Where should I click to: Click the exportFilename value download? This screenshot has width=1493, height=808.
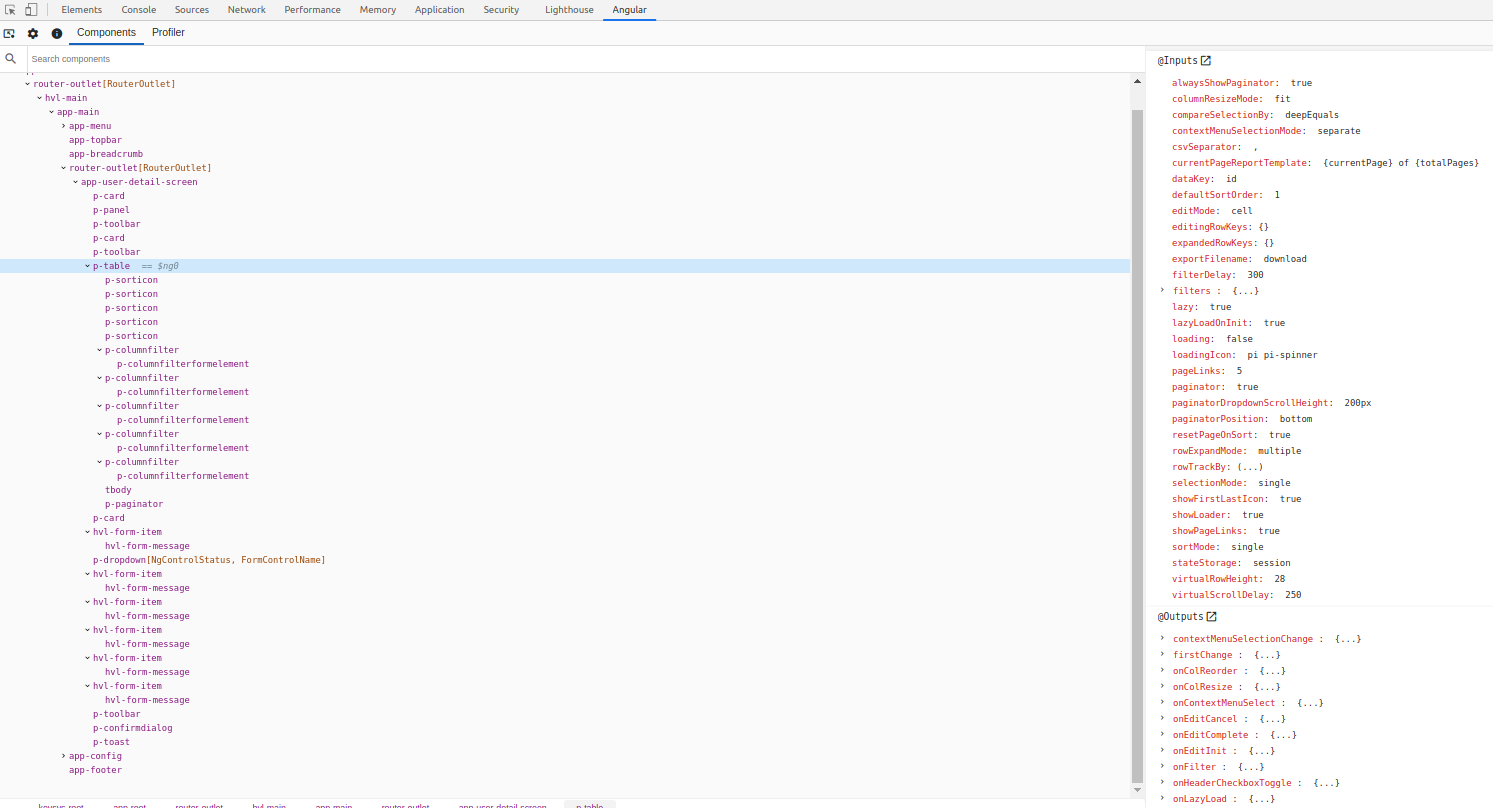click(1285, 259)
